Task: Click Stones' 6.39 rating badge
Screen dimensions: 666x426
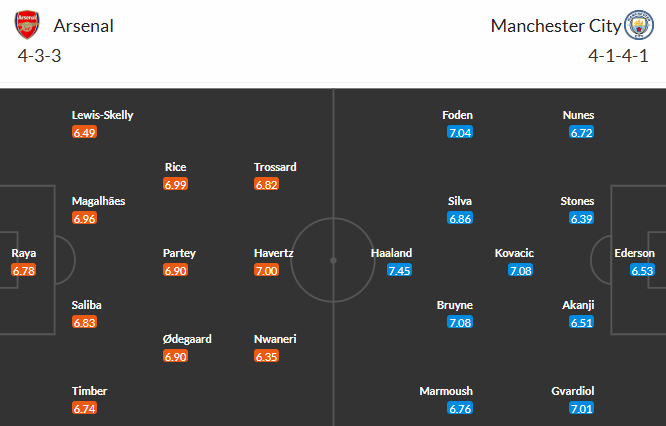Action: (x=581, y=219)
